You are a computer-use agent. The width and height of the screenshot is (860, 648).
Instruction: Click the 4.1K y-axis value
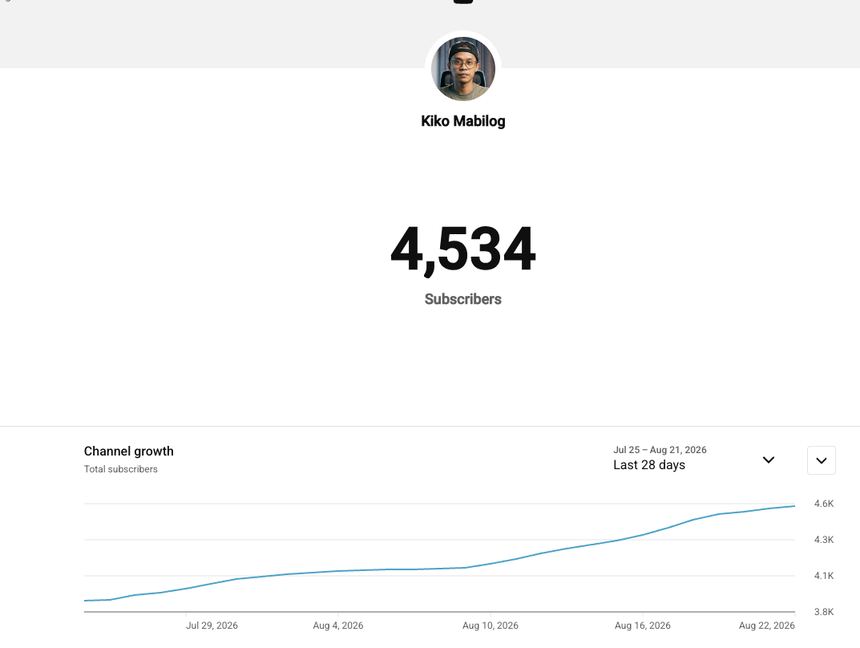[x=824, y=576]
